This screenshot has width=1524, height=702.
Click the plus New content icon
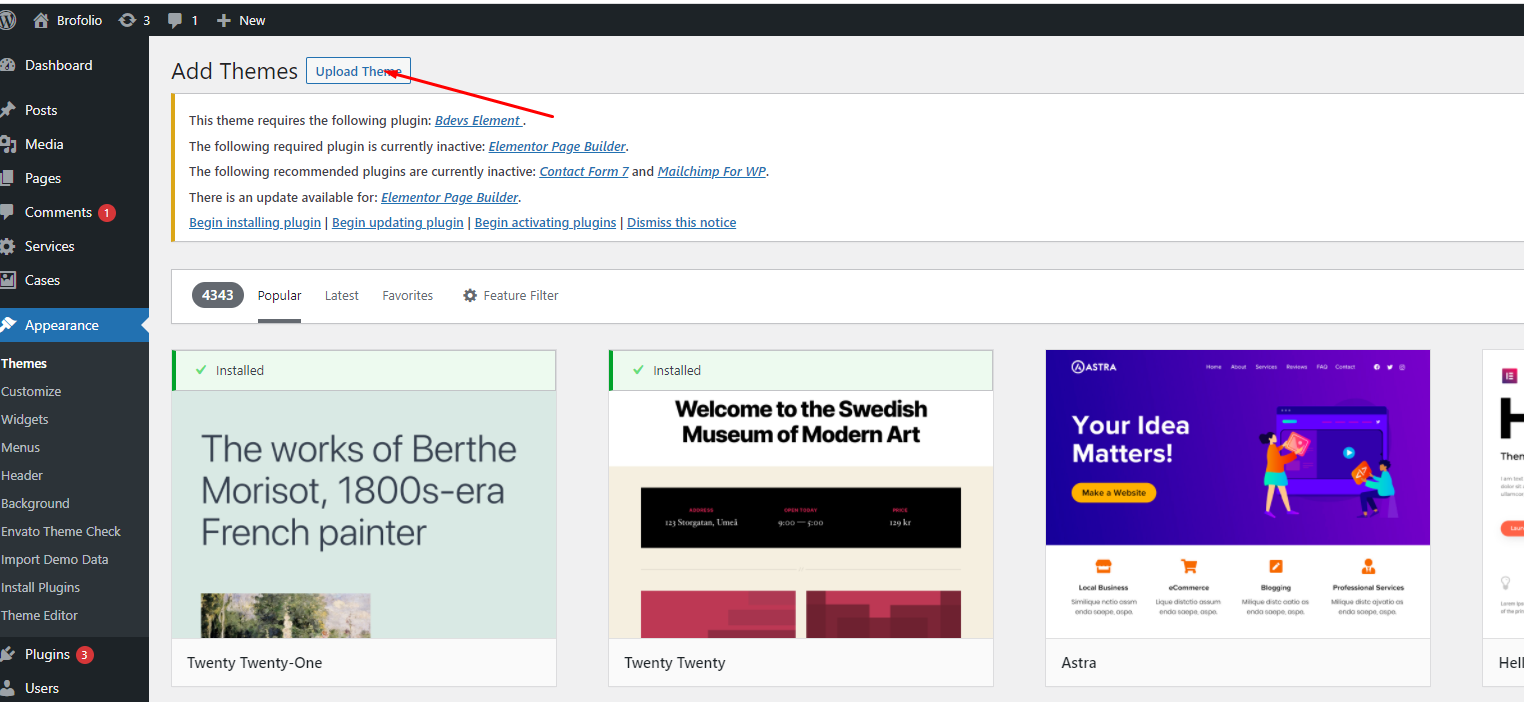tap(224, 20)
